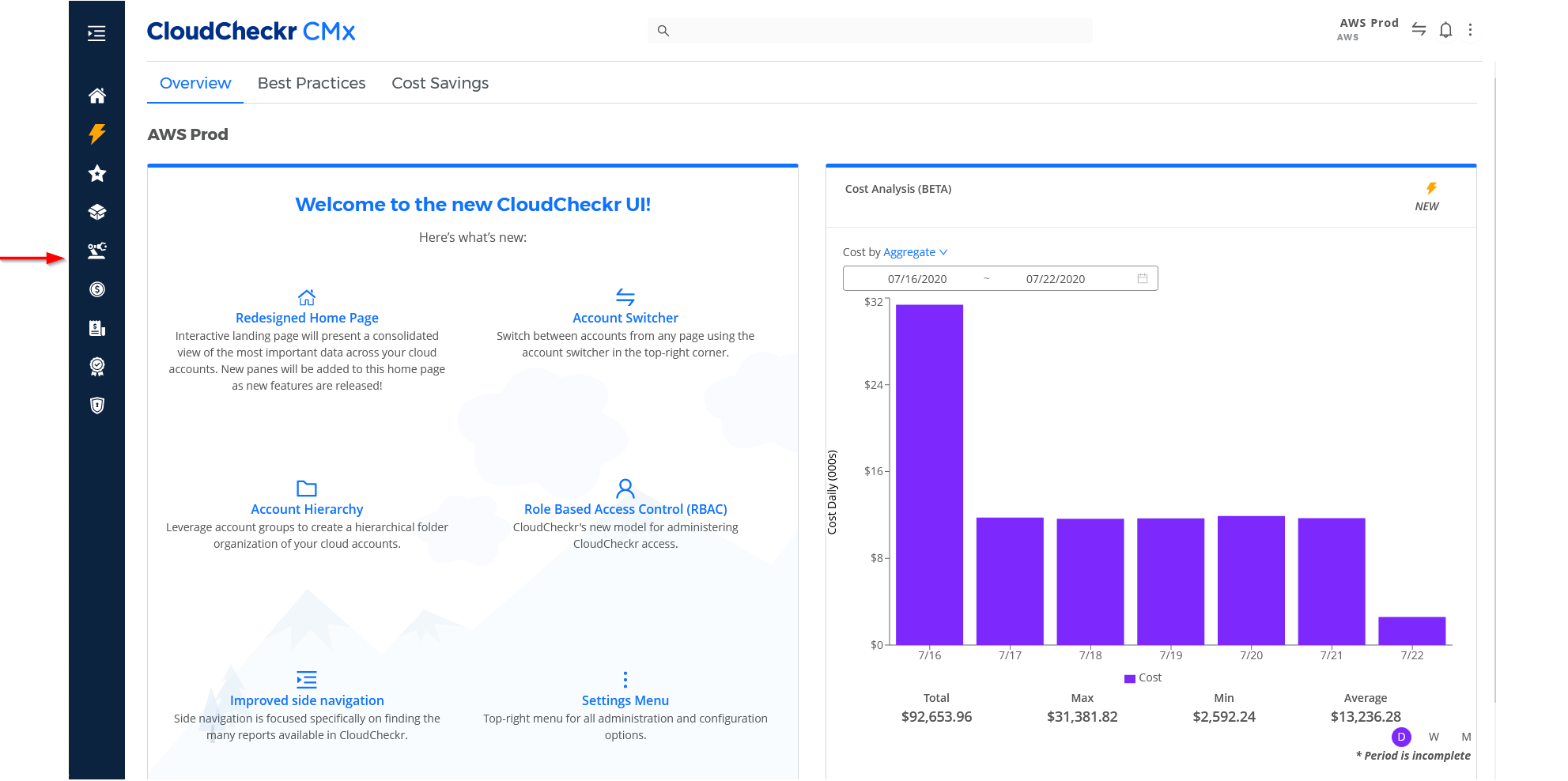Select the Overview tab
1568x781 pixels.
(195, 83)
